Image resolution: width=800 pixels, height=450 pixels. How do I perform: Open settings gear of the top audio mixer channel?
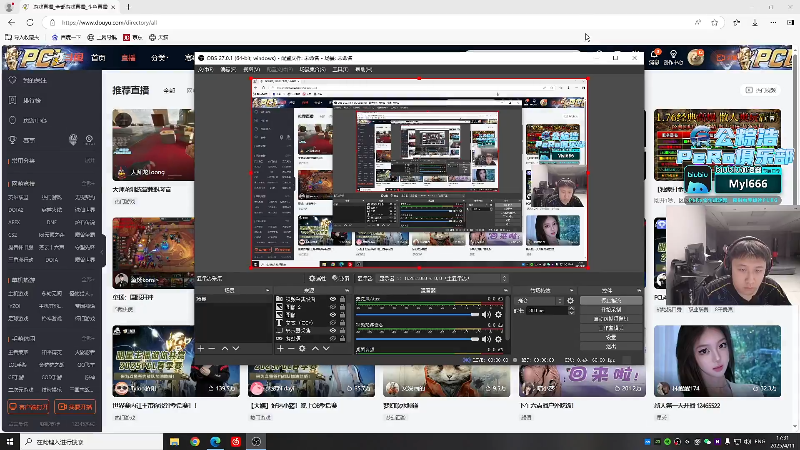(x=498, y=315)
